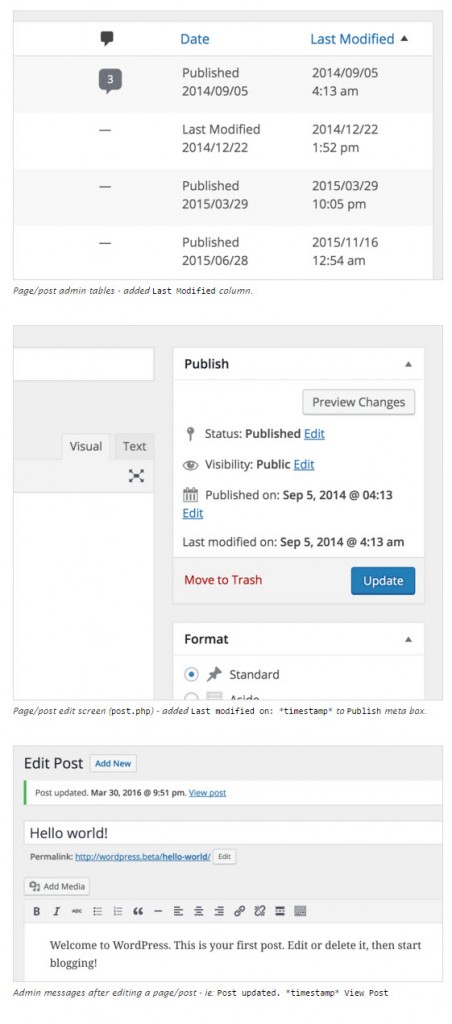Select the Standard post format radio
Screen dimensions: 452x1024
[x=191, y=675]
